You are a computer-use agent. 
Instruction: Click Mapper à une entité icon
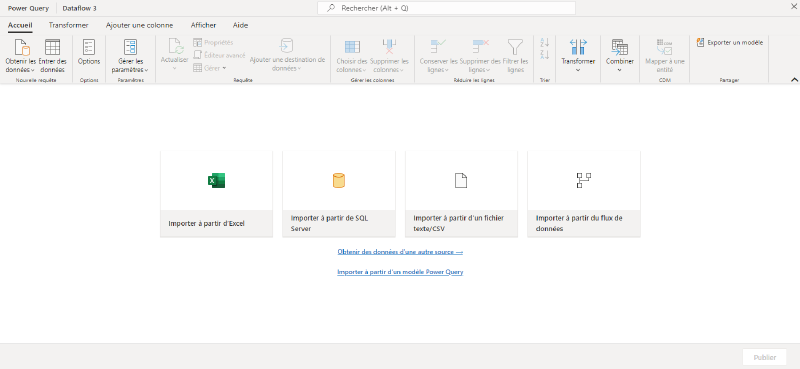tap(664, 47)
